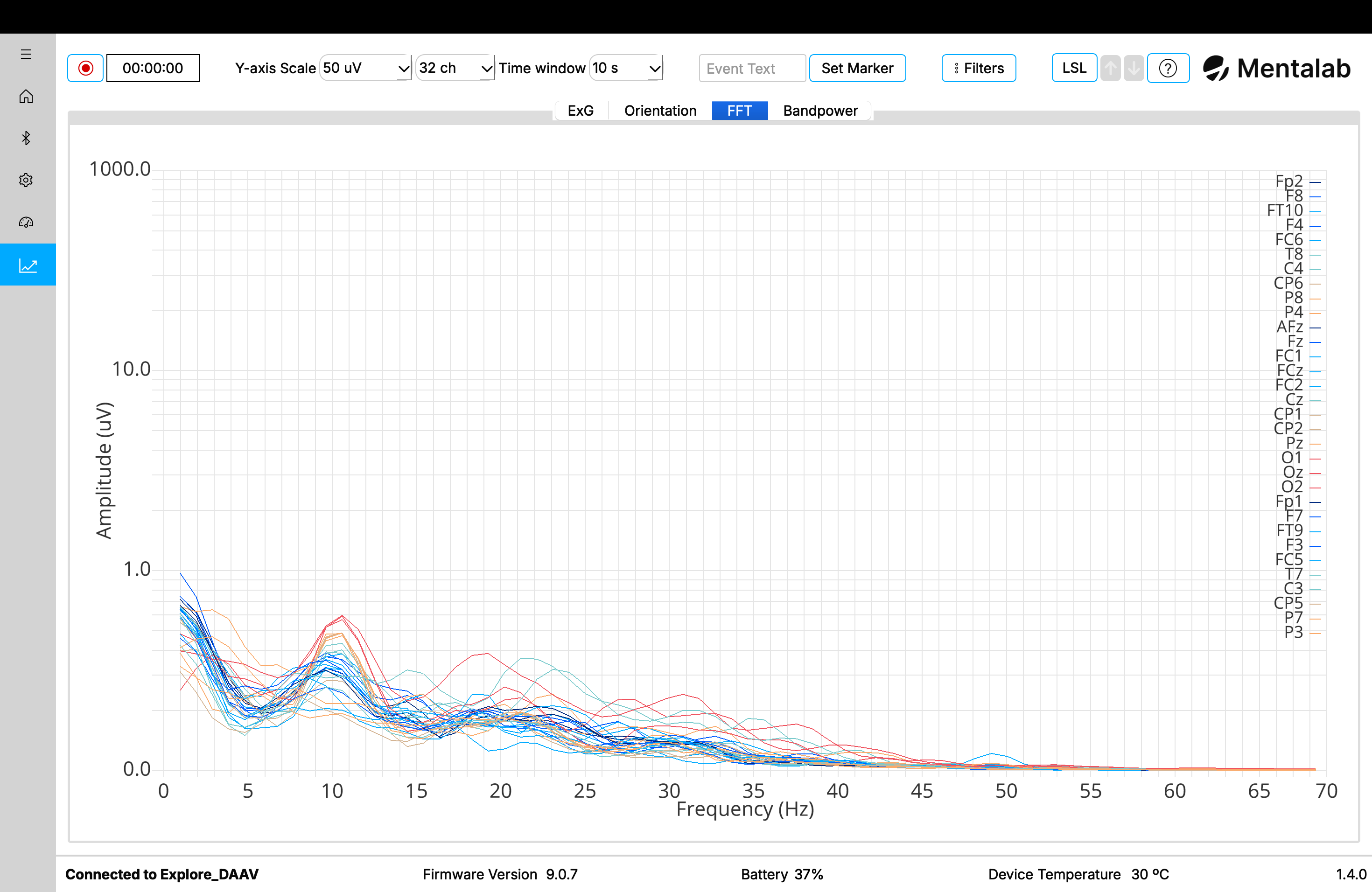Click the P3 legend color line
This screenshot has width=1372, height=892.
click(1316, 633)
